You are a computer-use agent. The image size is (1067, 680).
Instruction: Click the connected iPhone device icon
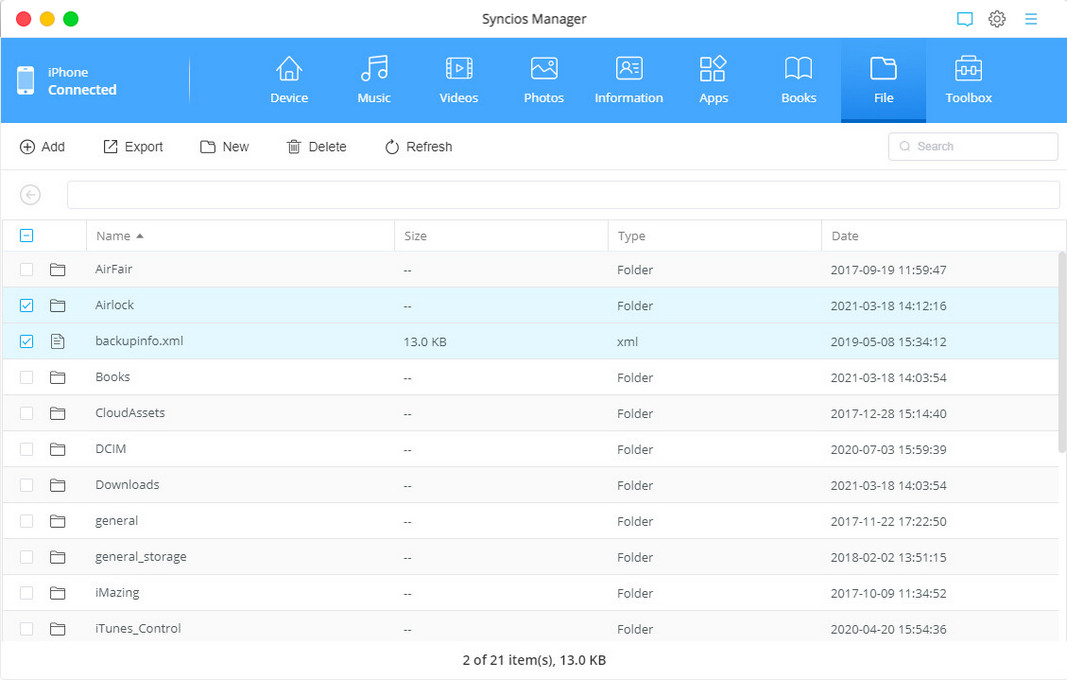tap(26, 80)
